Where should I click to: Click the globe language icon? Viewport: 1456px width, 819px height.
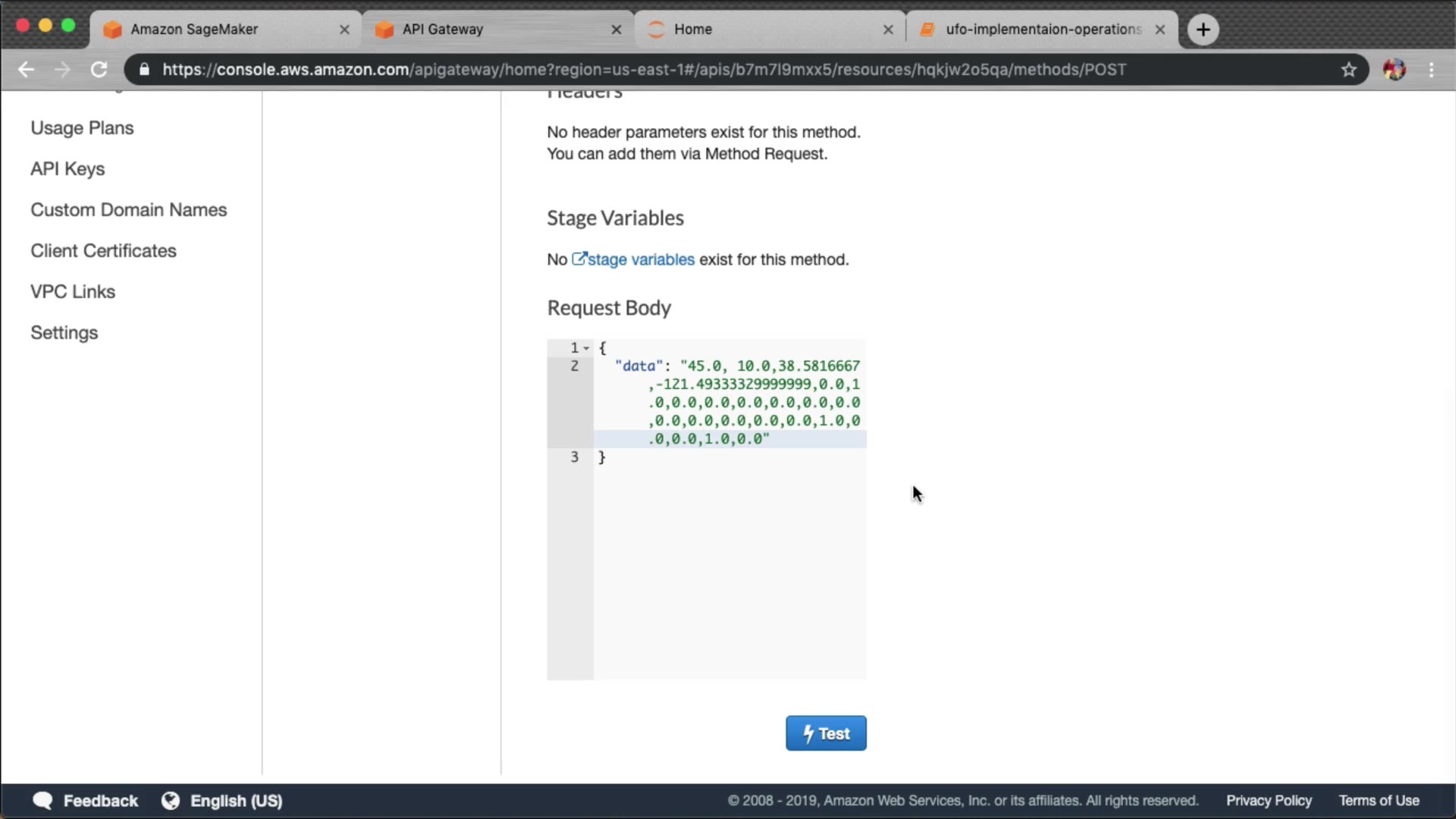171,801
